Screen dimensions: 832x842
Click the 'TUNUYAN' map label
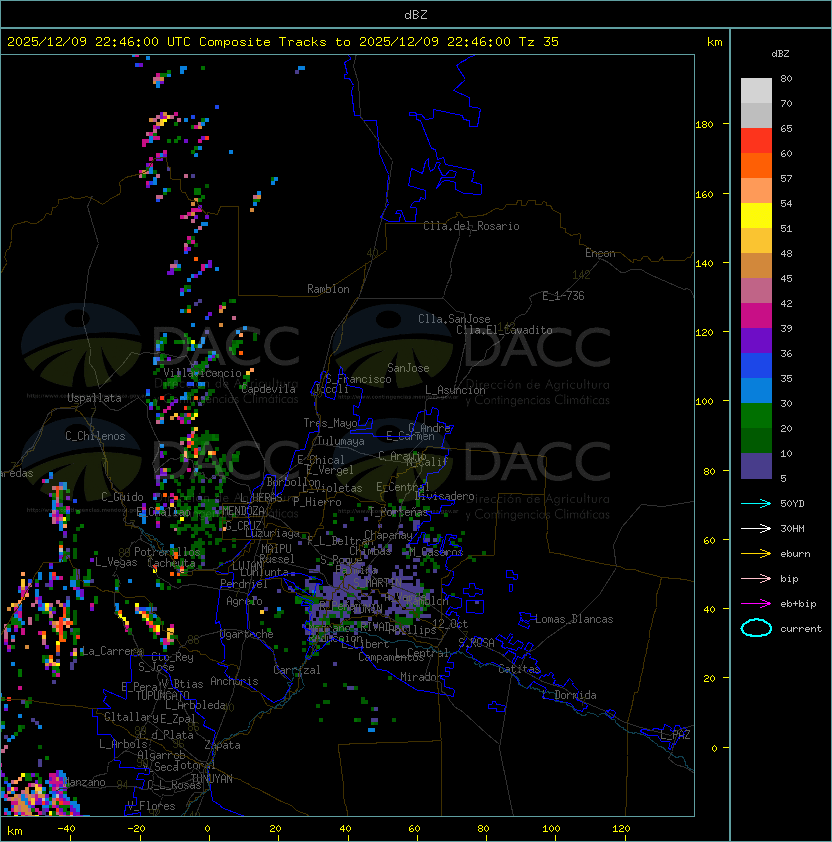212,779
